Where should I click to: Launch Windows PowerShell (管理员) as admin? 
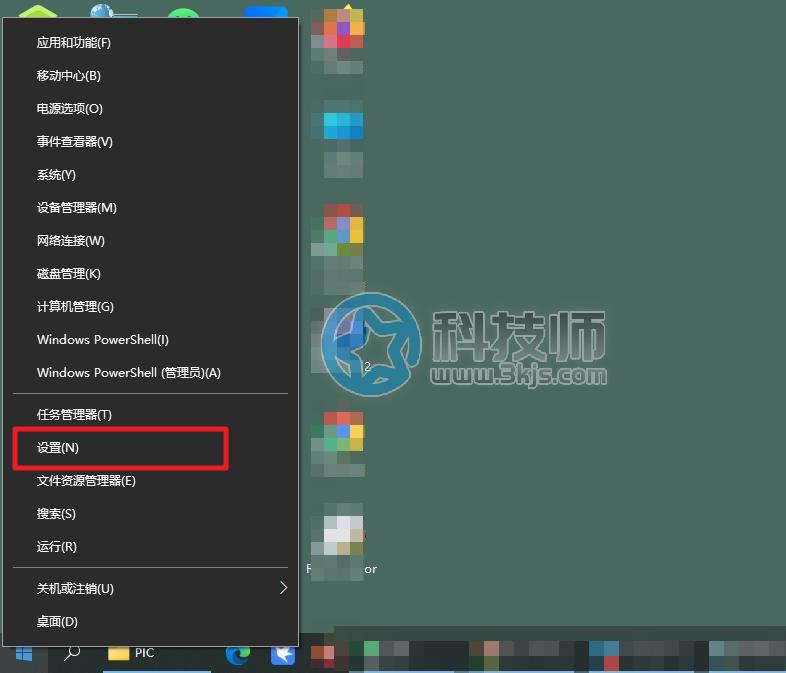tap(150, 373)
